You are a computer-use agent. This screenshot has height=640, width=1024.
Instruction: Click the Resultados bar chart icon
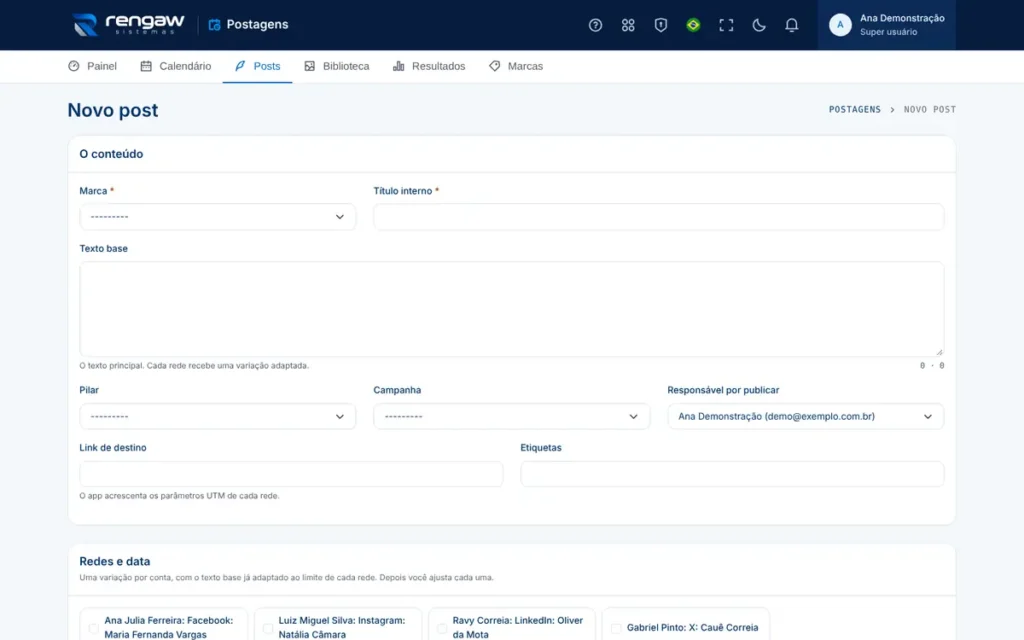click(x=398, y=66)
